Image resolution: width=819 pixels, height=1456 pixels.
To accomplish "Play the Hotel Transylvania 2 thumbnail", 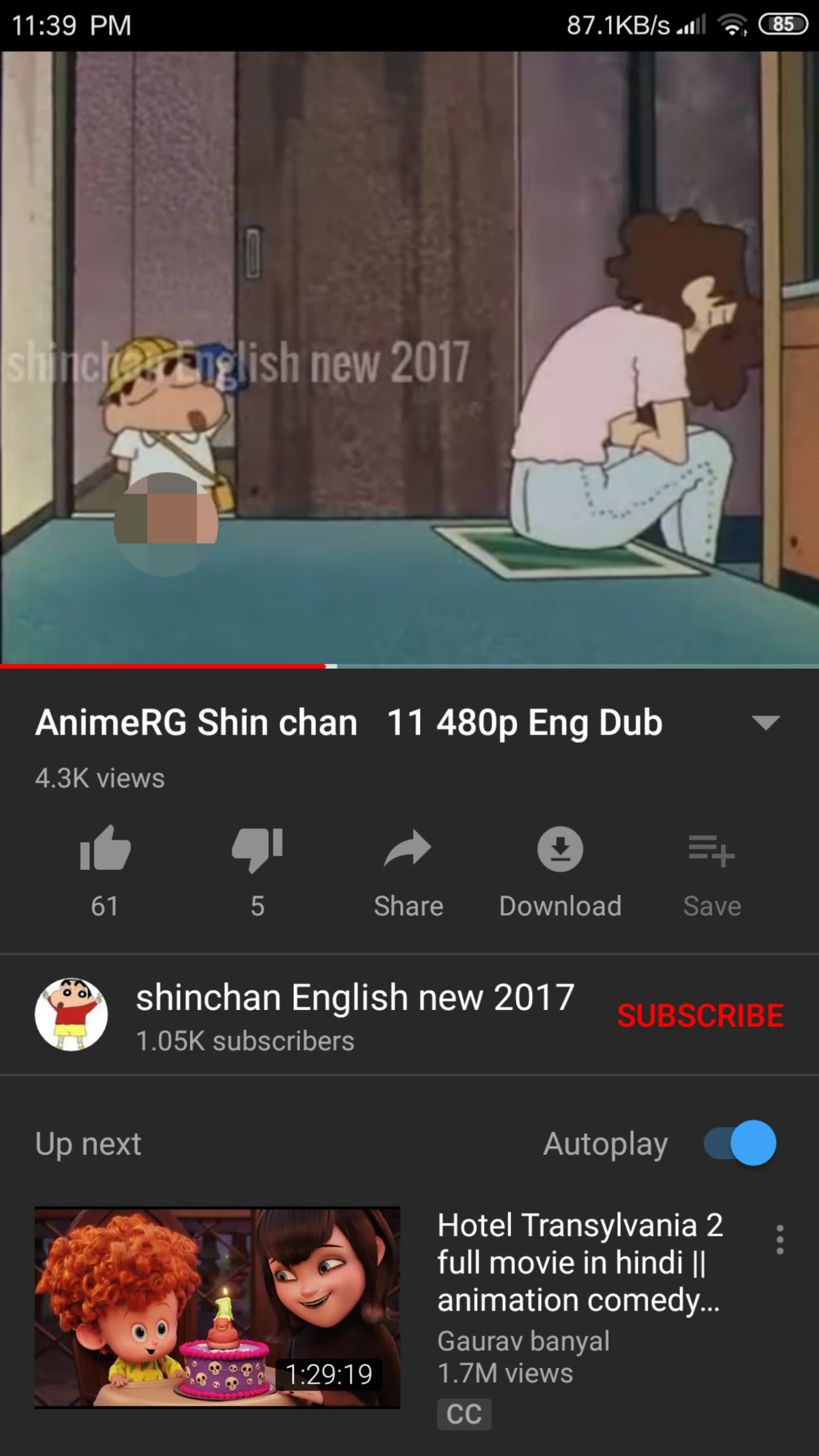I will pyautogui.click(x=218, y=1307).
